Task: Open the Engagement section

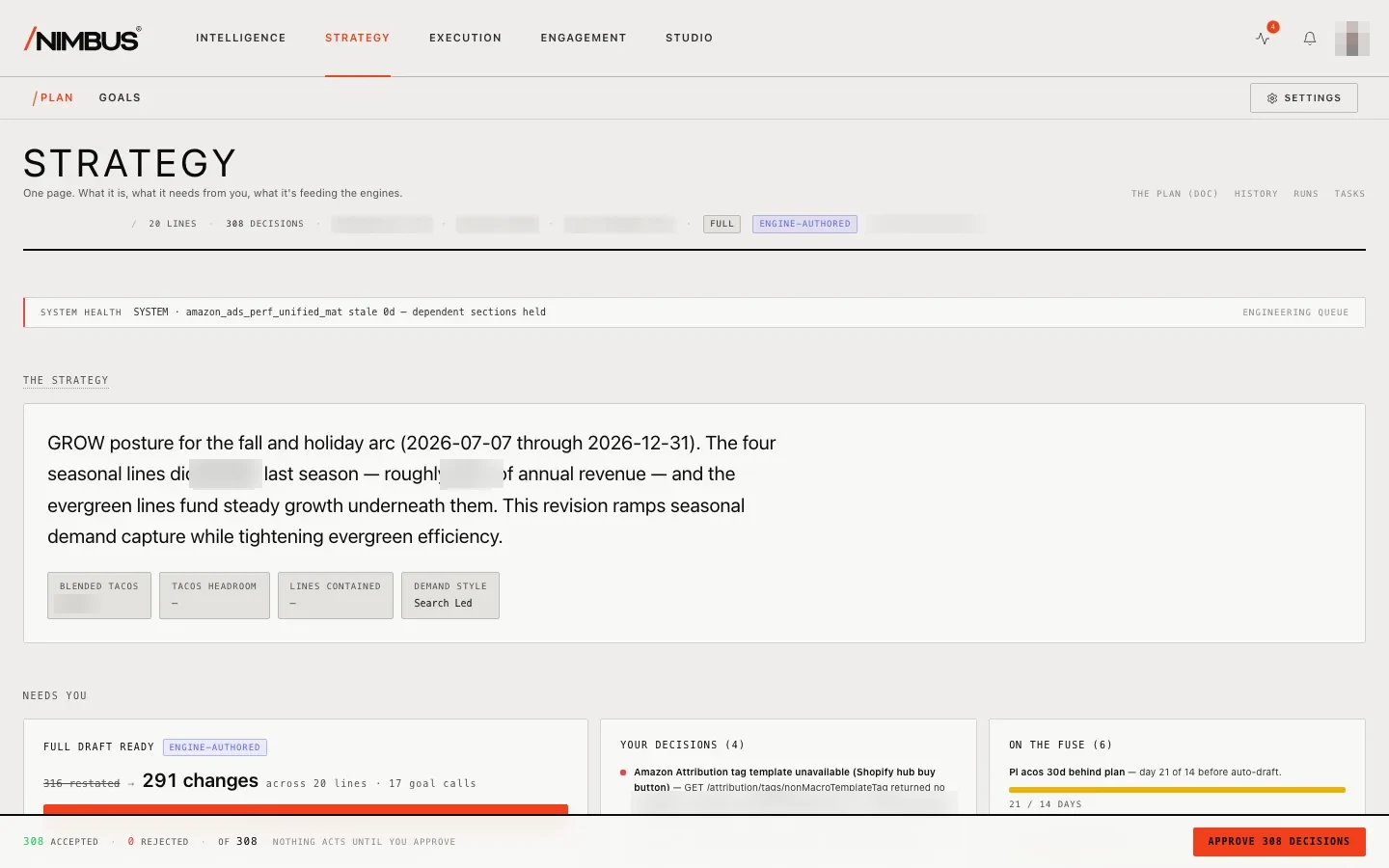Action: pyautogui.click(x=584, y=39)
